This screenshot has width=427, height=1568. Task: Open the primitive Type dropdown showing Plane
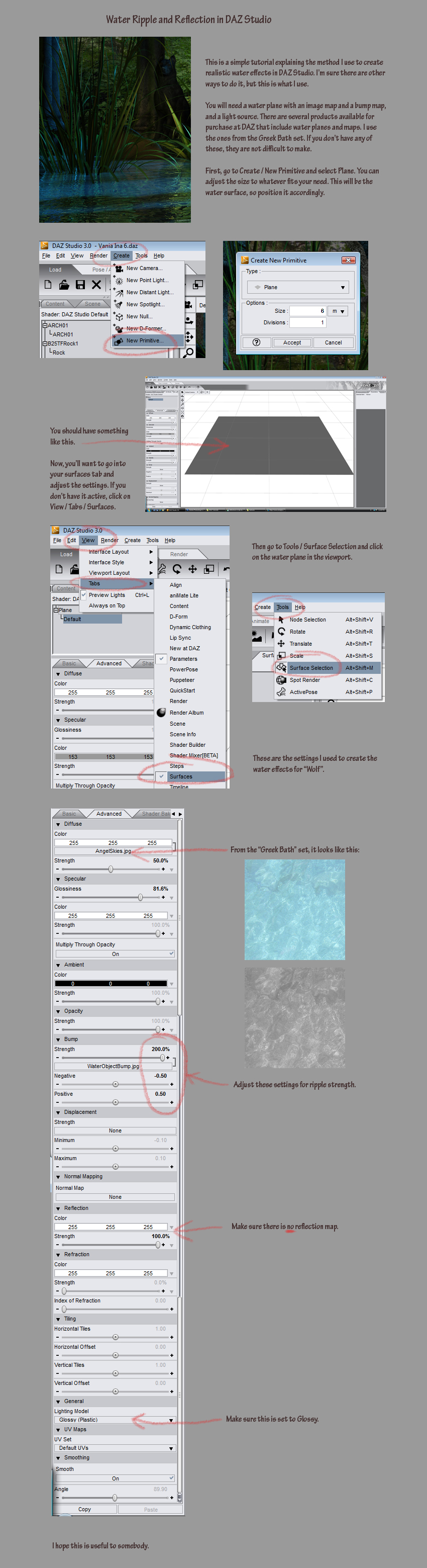coord(297,287)
